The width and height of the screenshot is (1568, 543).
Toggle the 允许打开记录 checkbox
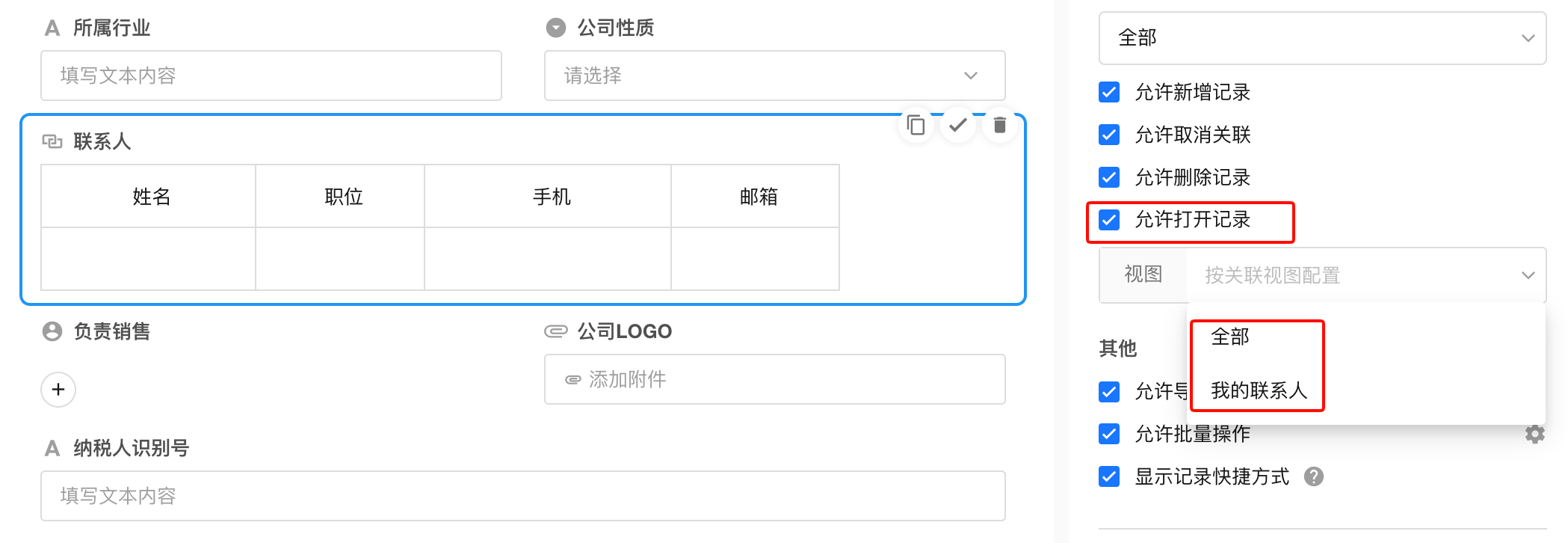[x=1109, y=220]
